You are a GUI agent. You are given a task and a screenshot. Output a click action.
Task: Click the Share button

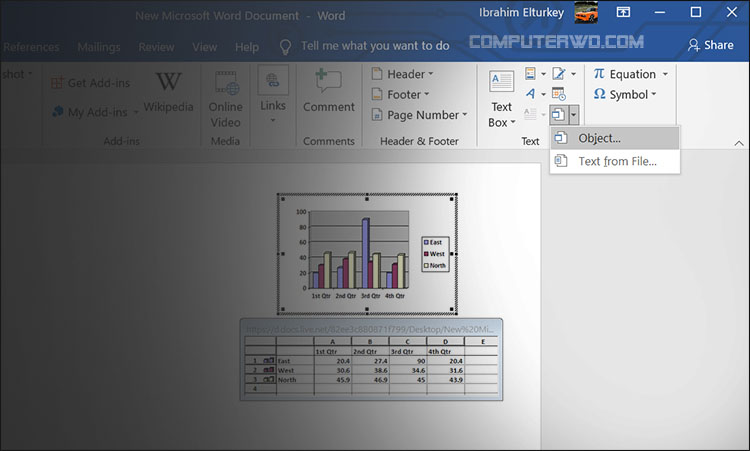pos(711,45)
